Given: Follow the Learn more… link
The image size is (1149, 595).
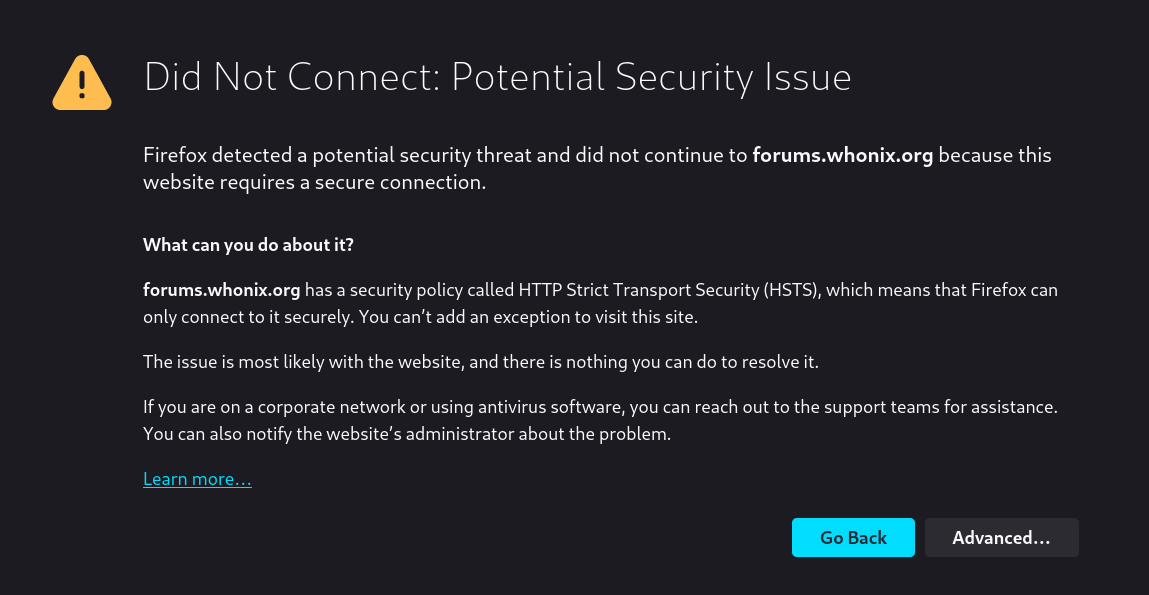Looking at the screenshot, I should click(x=197, y=479).
